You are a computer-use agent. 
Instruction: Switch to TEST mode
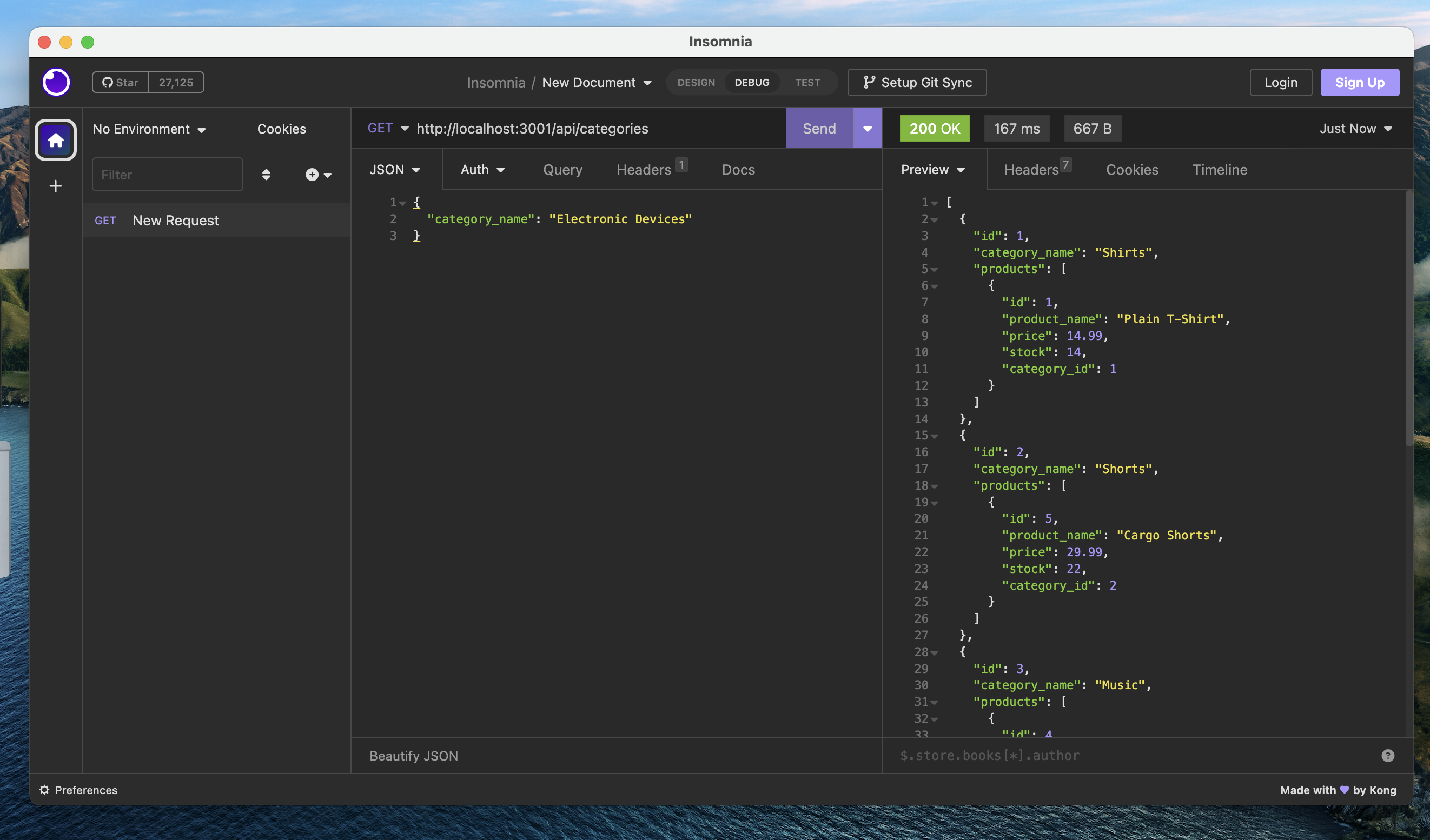point(807,82)
